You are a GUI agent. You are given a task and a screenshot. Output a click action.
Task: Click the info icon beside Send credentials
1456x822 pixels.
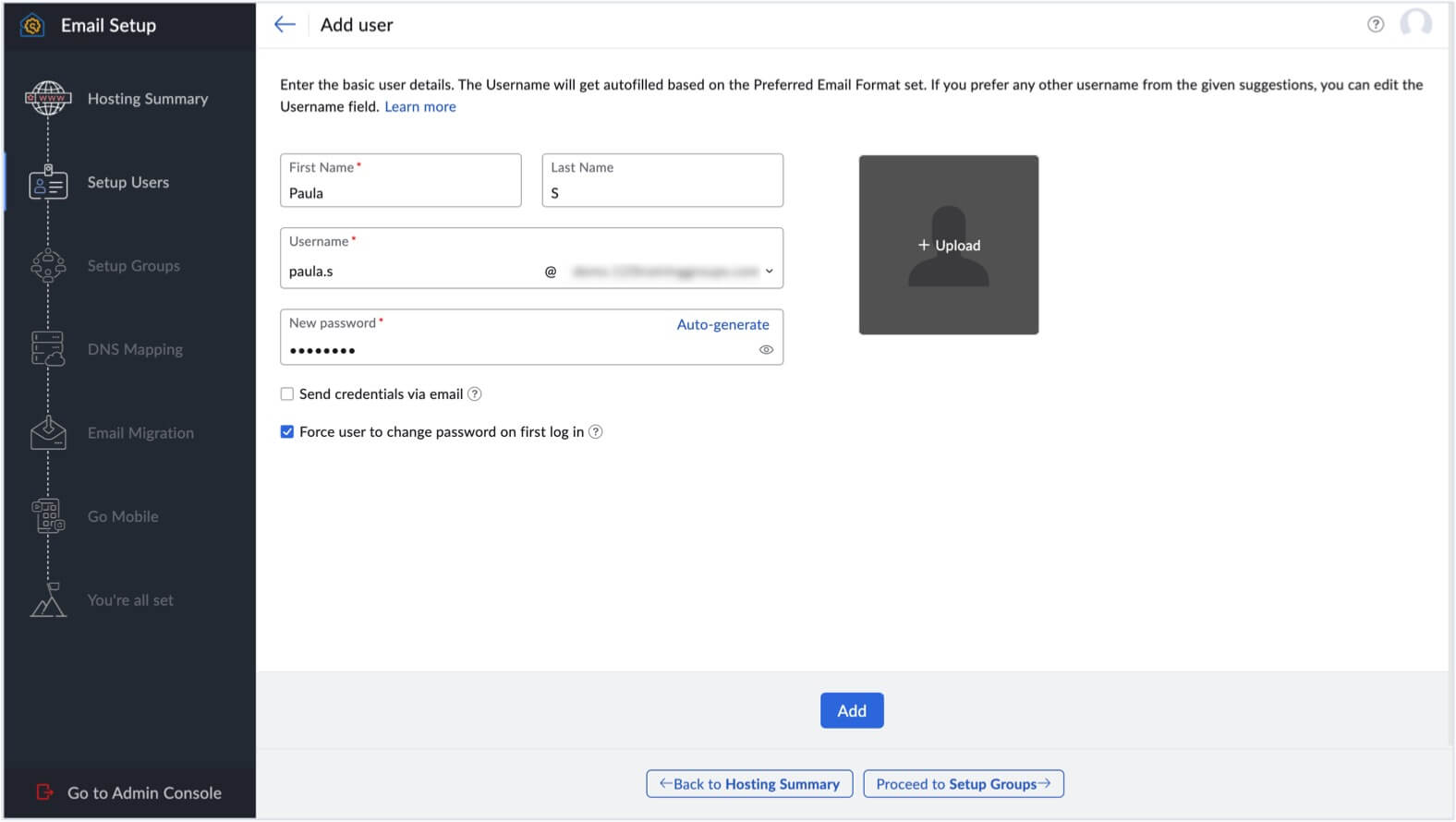pyautogui.click(x=475, y=394)
